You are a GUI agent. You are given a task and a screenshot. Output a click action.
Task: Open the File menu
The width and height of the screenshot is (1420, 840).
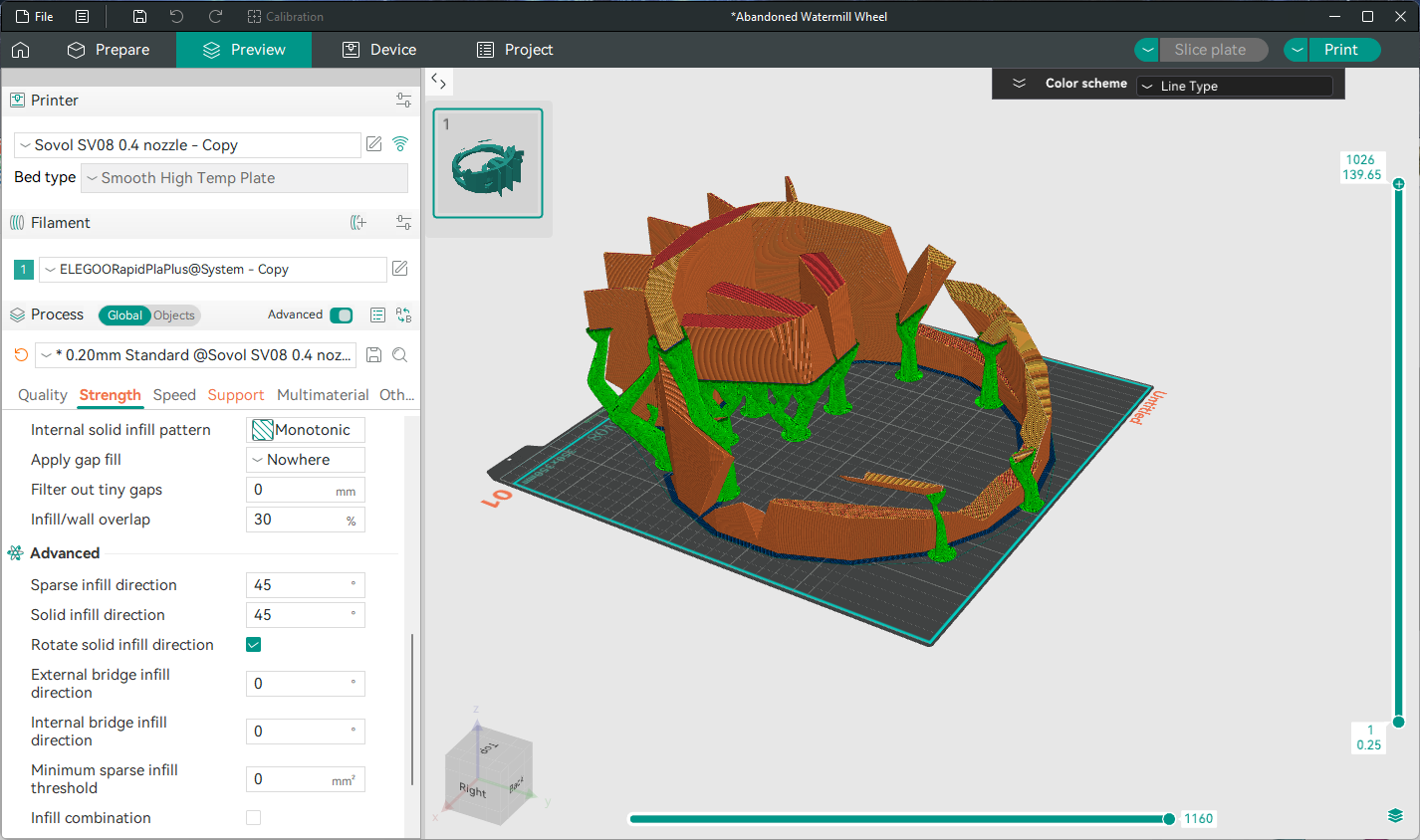coord(35,17)
